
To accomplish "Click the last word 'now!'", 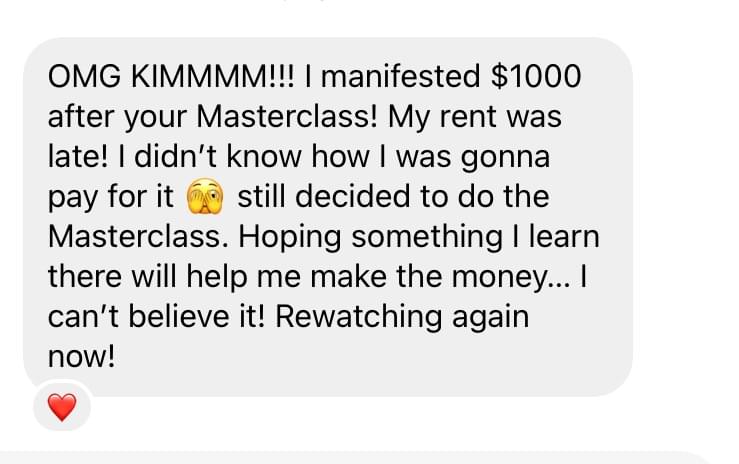I will 81,357.
